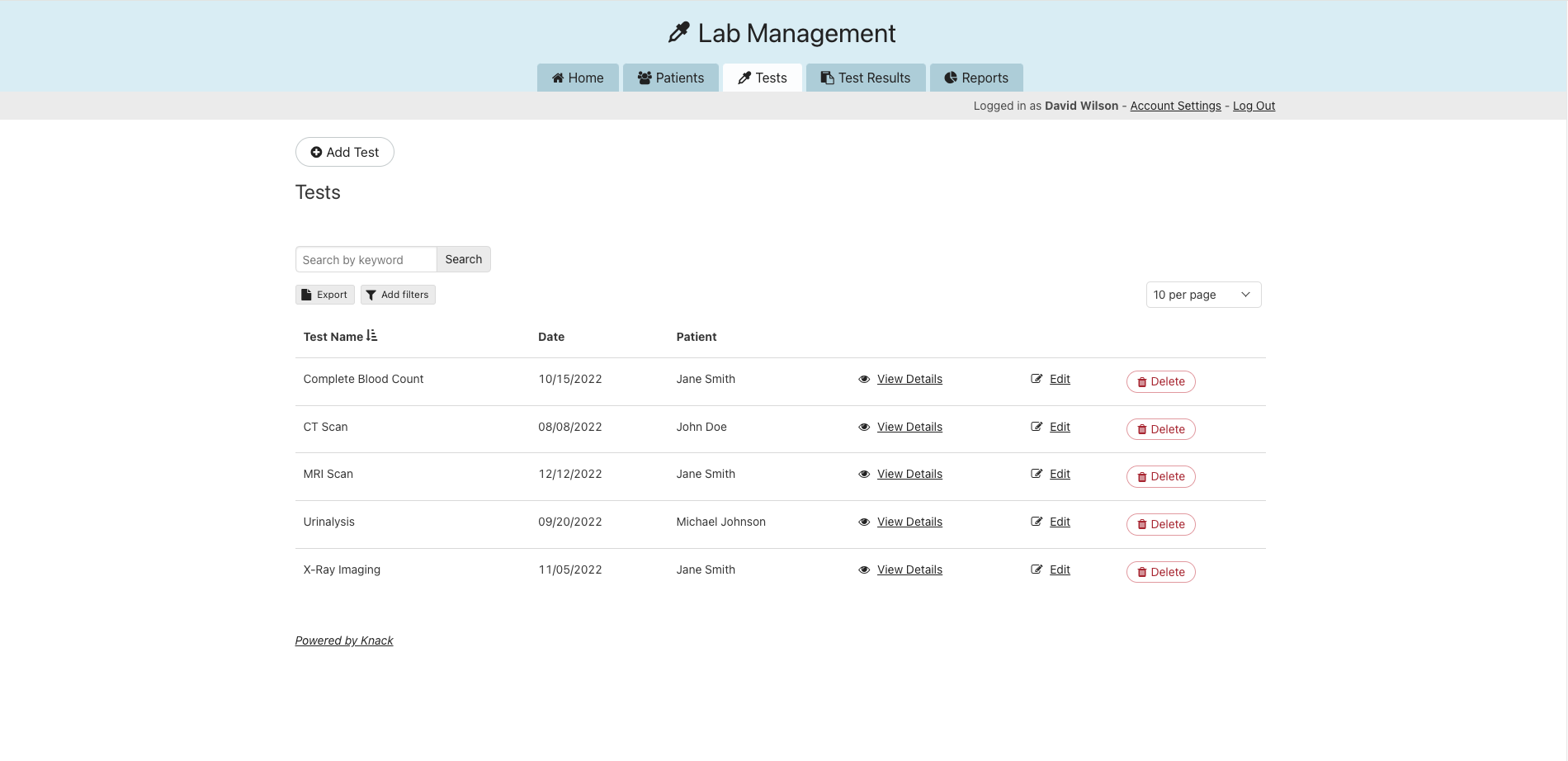
Task: Click the funnel icon on Add filters
Action: pos(371,295)
